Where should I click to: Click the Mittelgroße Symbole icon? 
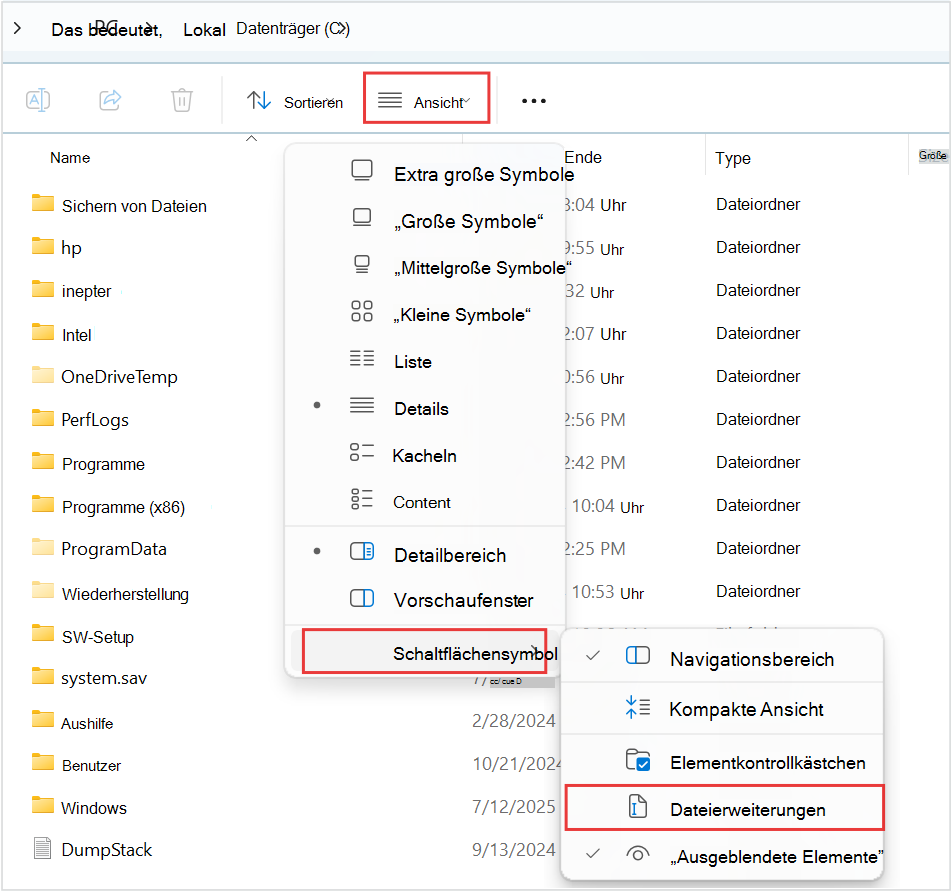362,264
